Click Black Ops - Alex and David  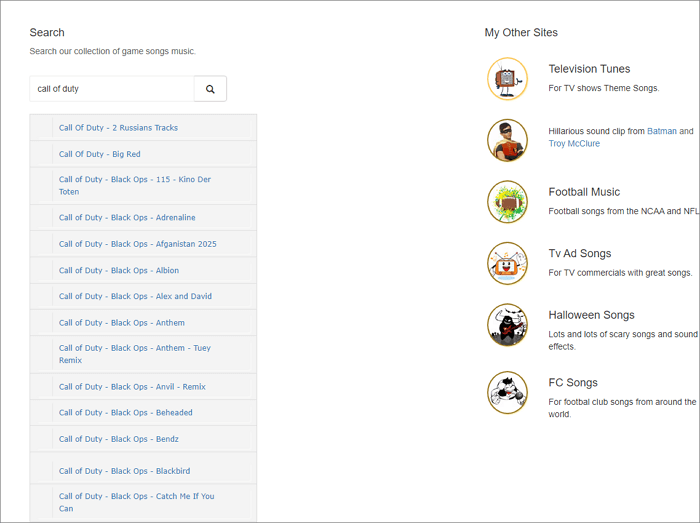click(135, 296)
